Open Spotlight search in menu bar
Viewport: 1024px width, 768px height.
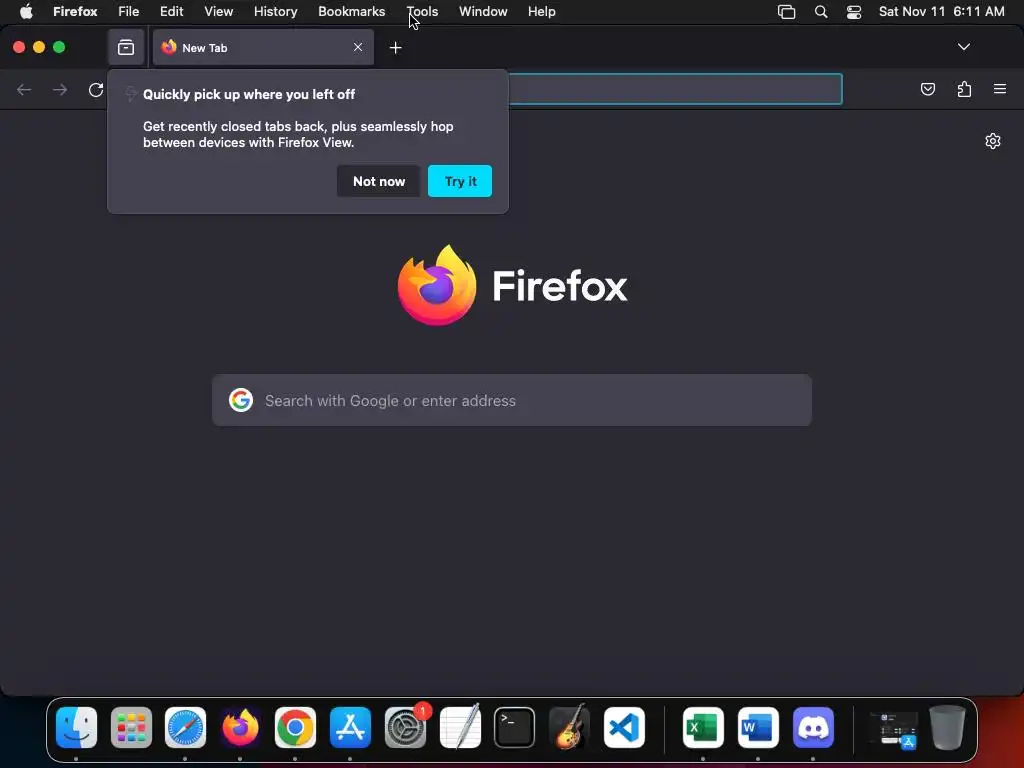point(821,12)
